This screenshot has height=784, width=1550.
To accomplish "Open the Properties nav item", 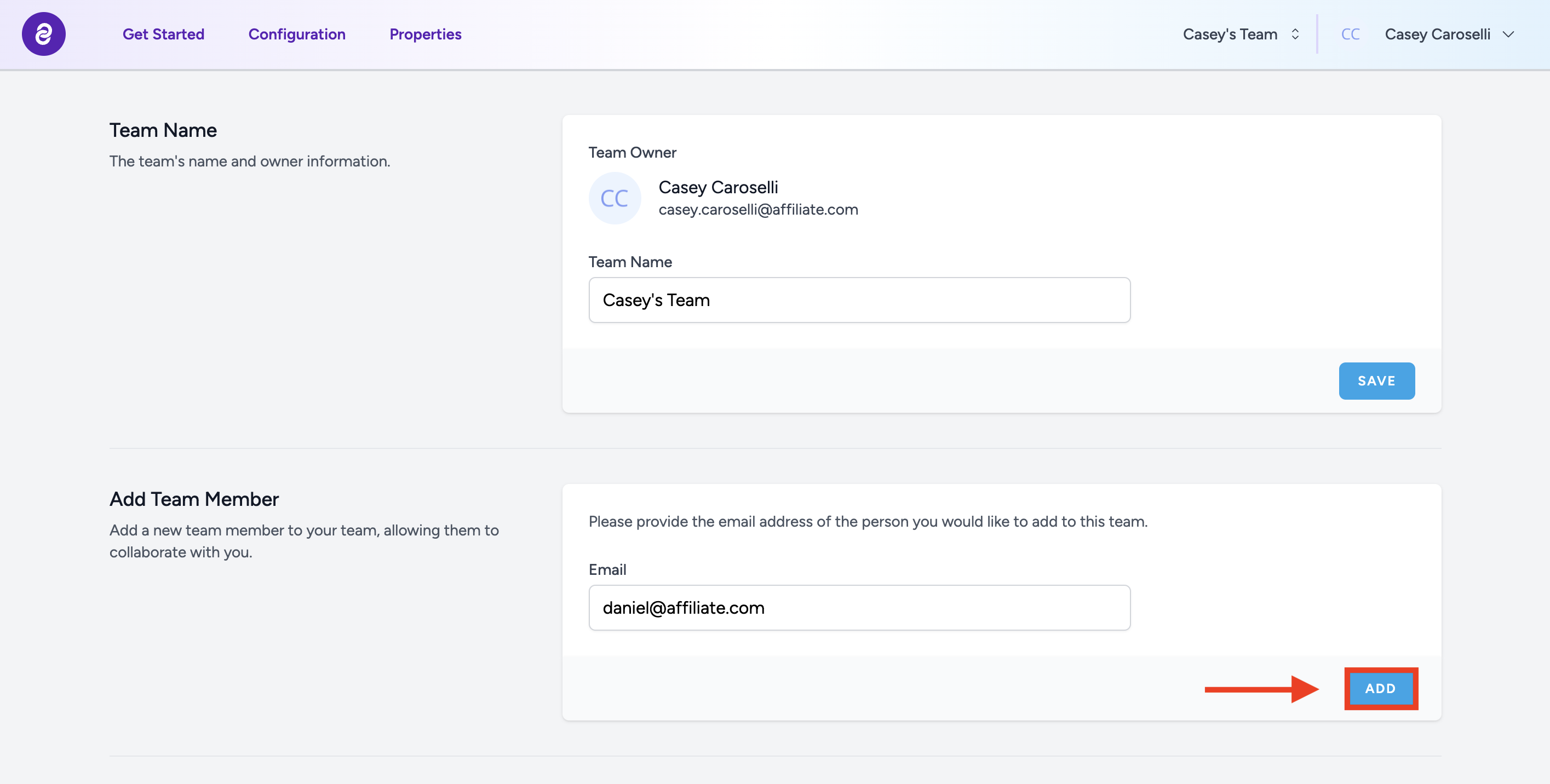I will coord(426,34).
